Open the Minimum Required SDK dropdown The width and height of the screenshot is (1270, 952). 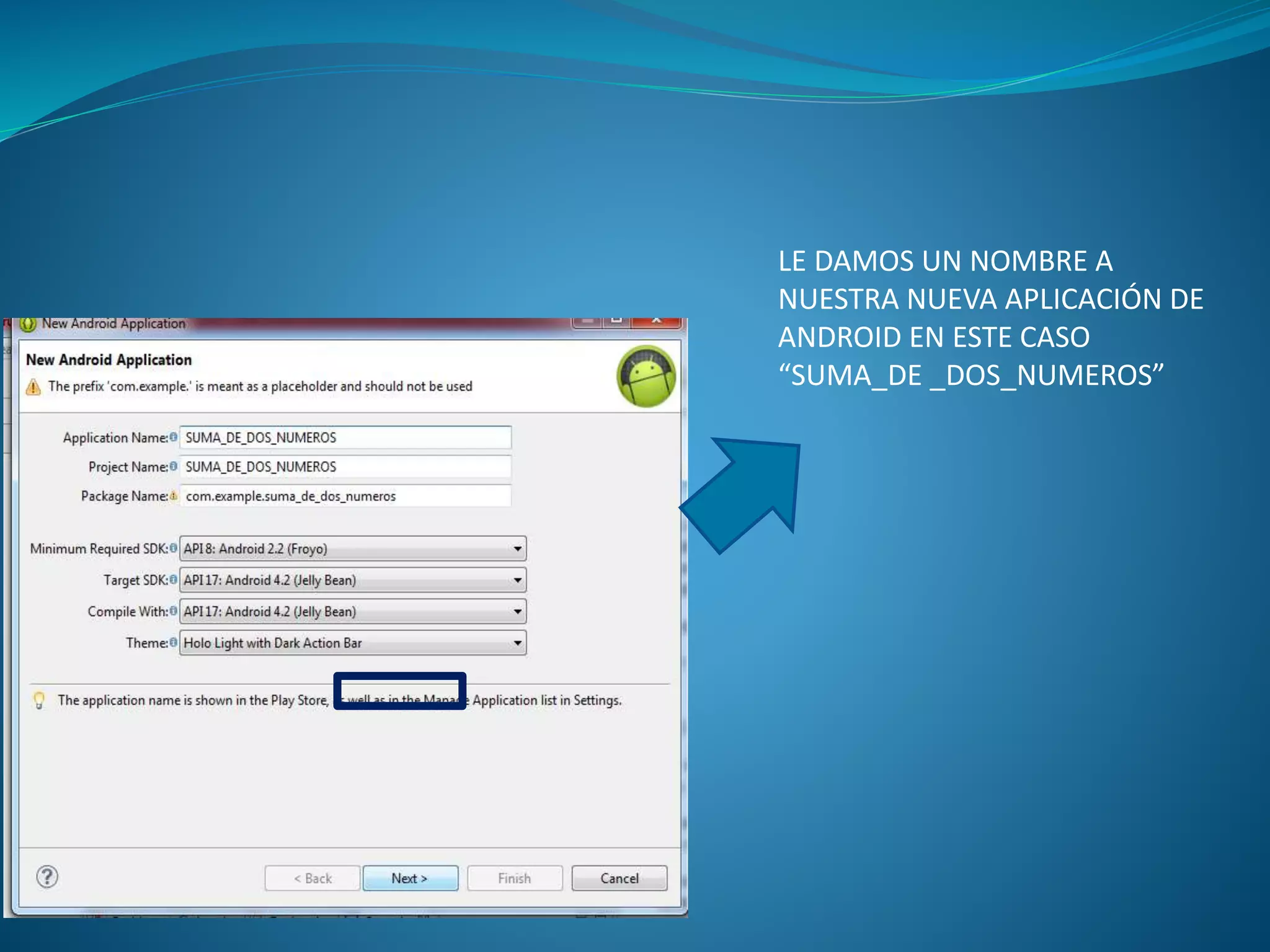coord(517,549)
